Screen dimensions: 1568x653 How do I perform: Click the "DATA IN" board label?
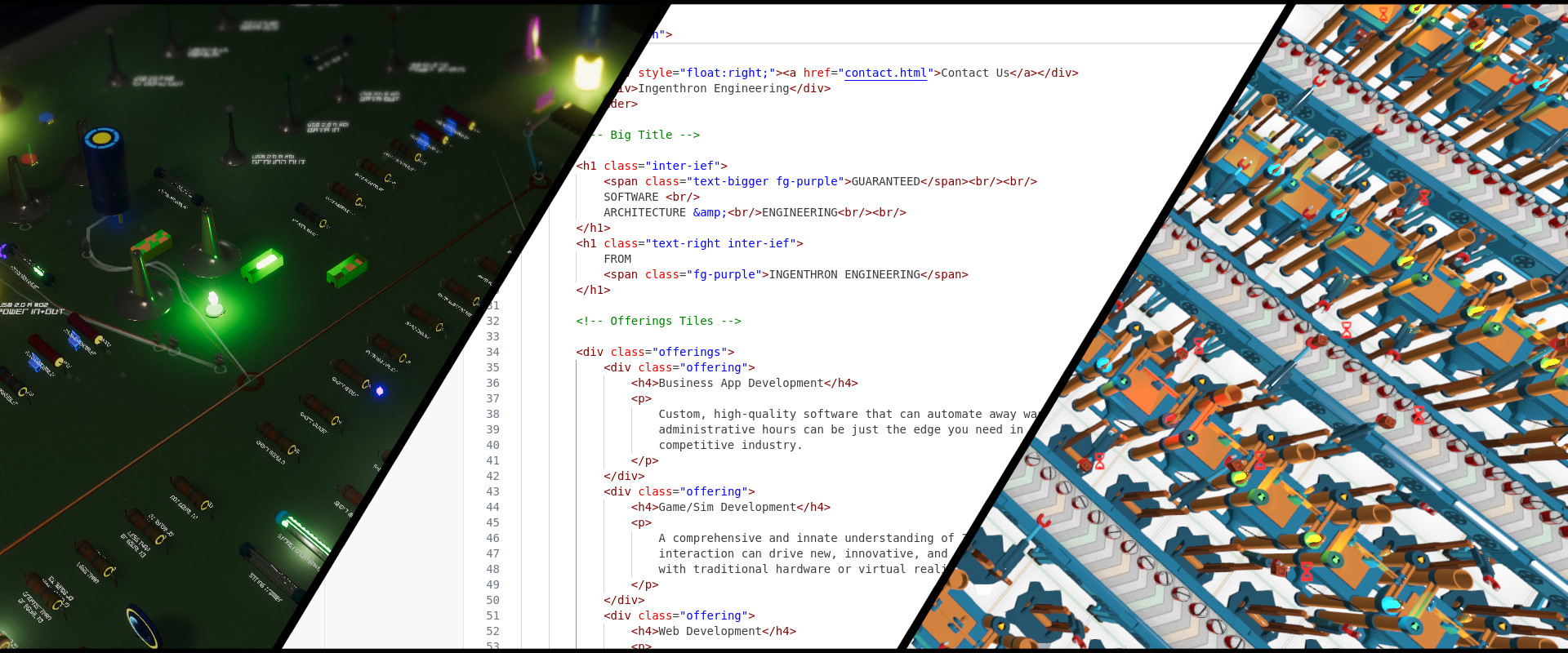327,128
